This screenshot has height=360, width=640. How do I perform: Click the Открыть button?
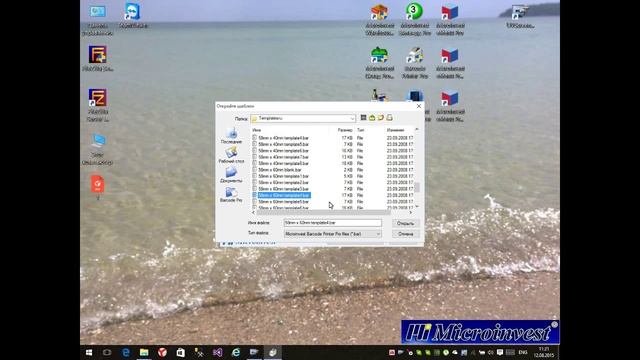click(x=405, y=223)
